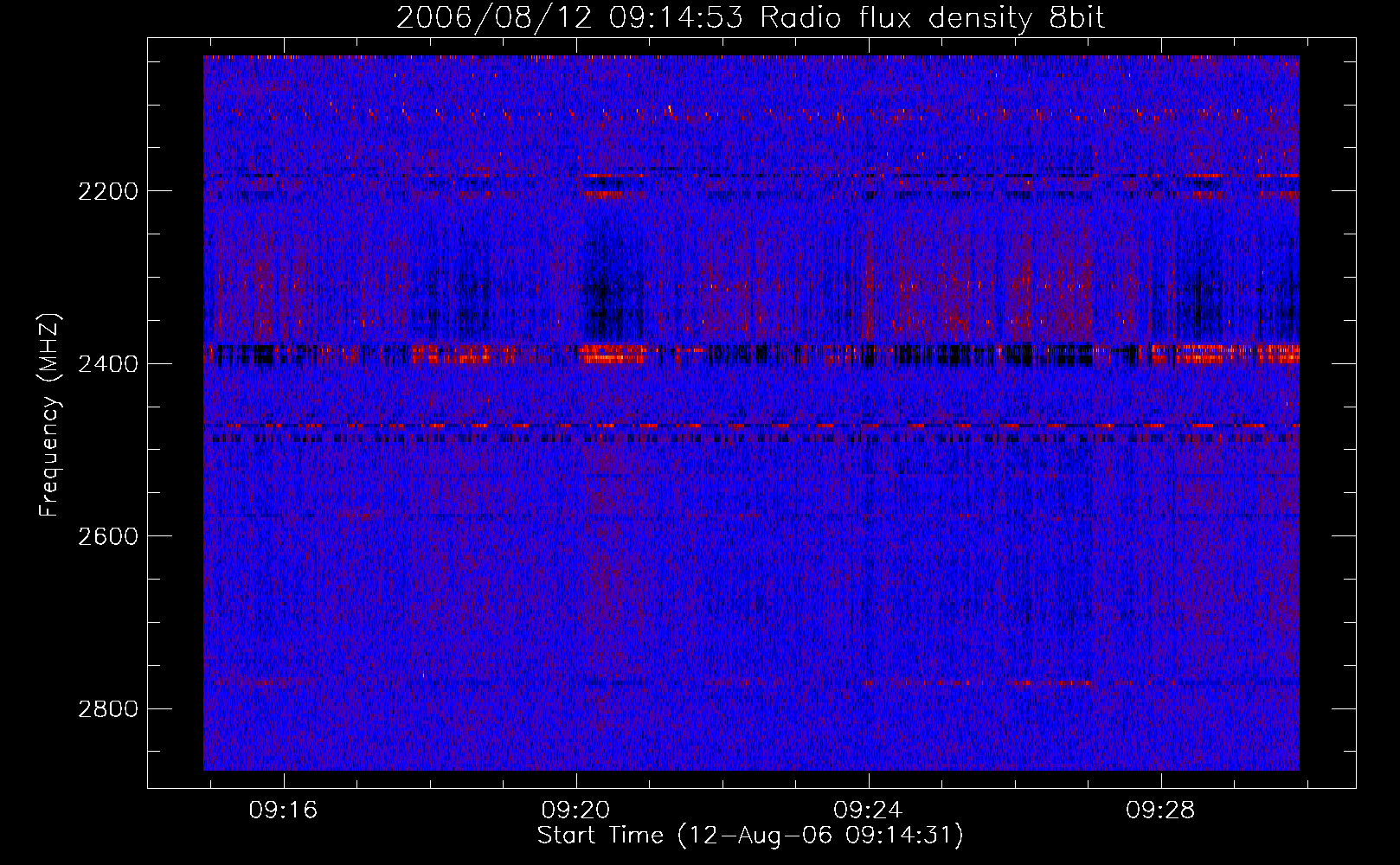
Task: Click the 09:16 time tick label
Action: tap(284, 811)
